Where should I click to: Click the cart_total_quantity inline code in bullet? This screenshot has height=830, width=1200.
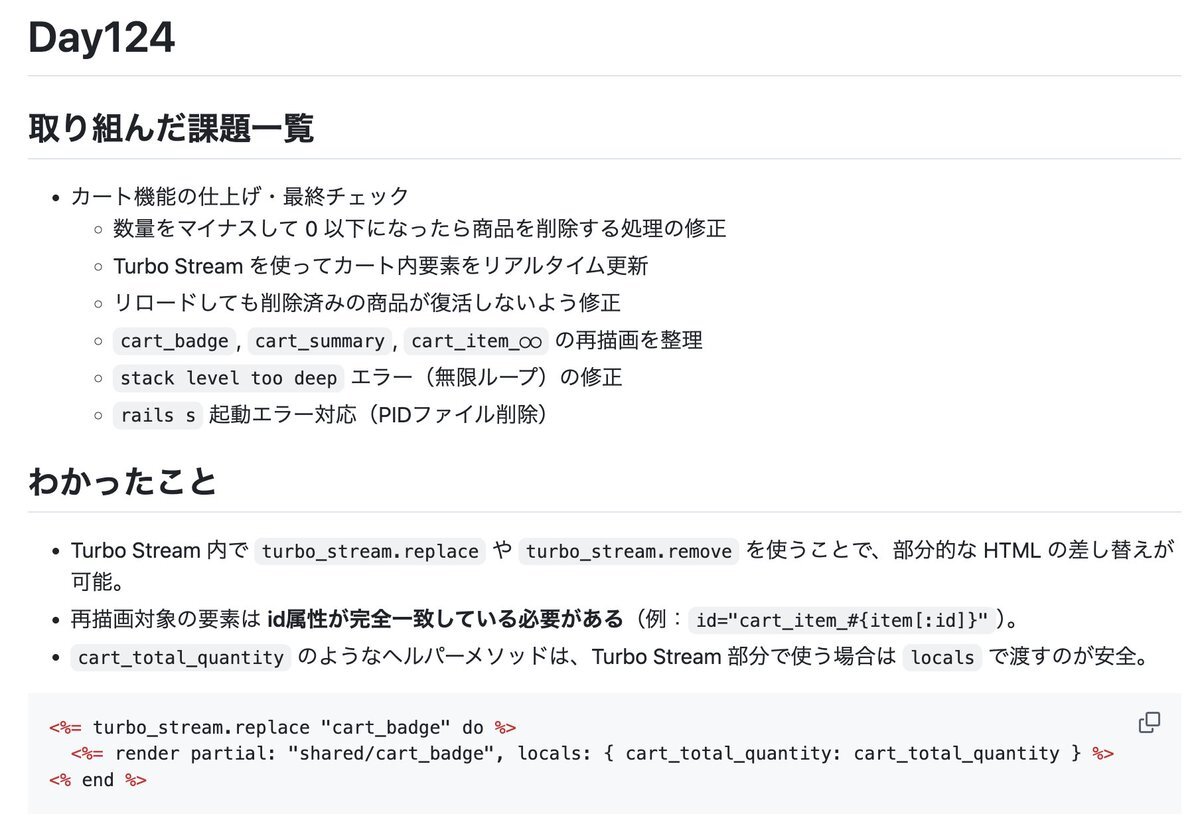pyautogui.click(x=181, y=658)
